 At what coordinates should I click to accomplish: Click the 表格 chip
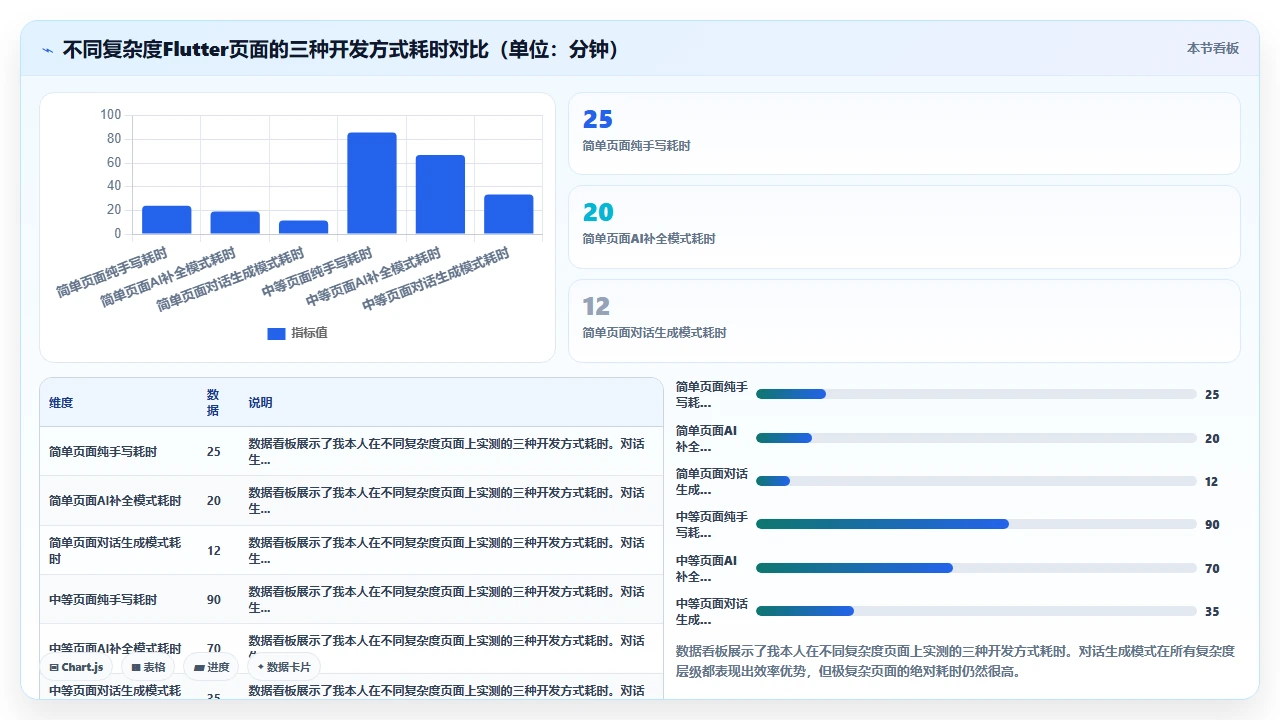148,667
